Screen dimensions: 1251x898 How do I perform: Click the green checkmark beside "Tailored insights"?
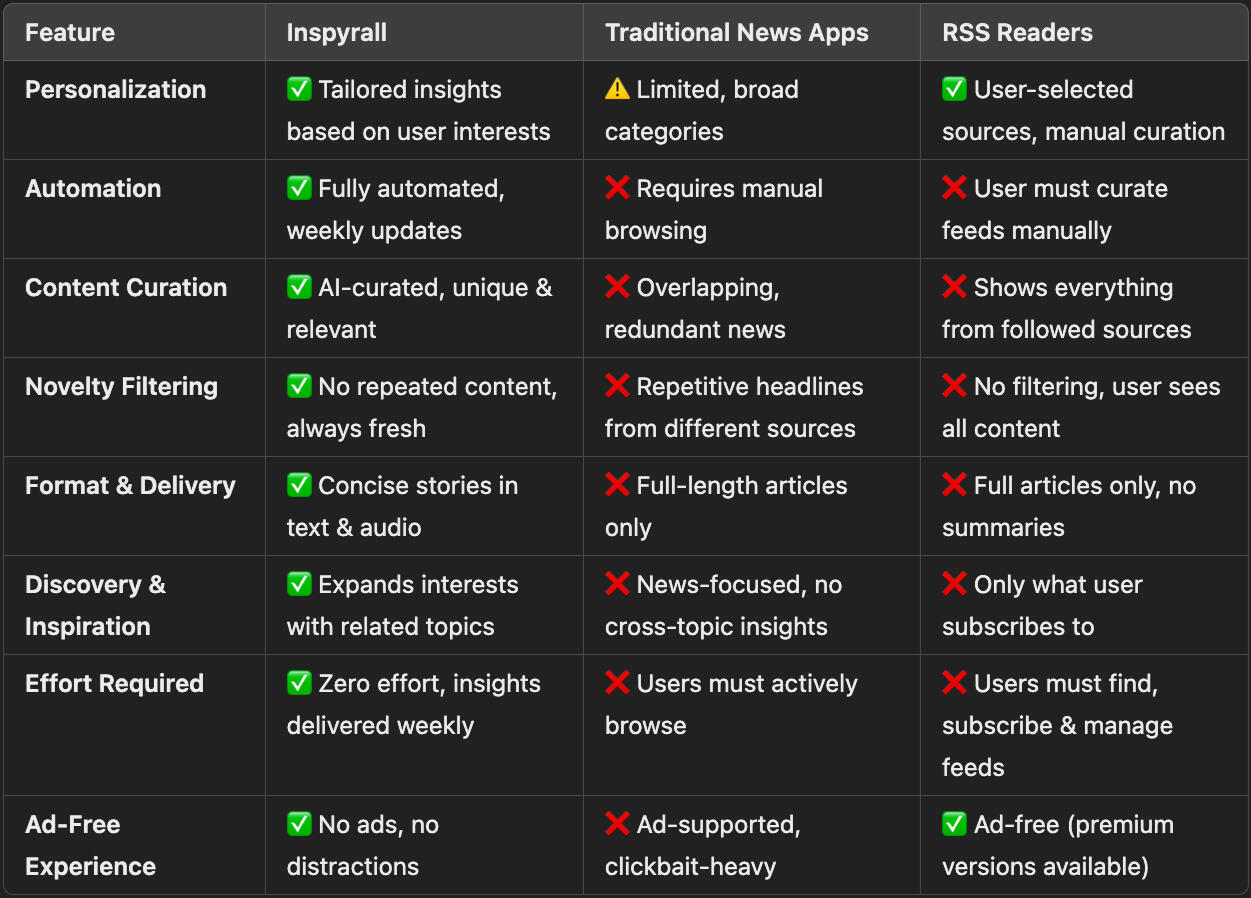(299, 89)
